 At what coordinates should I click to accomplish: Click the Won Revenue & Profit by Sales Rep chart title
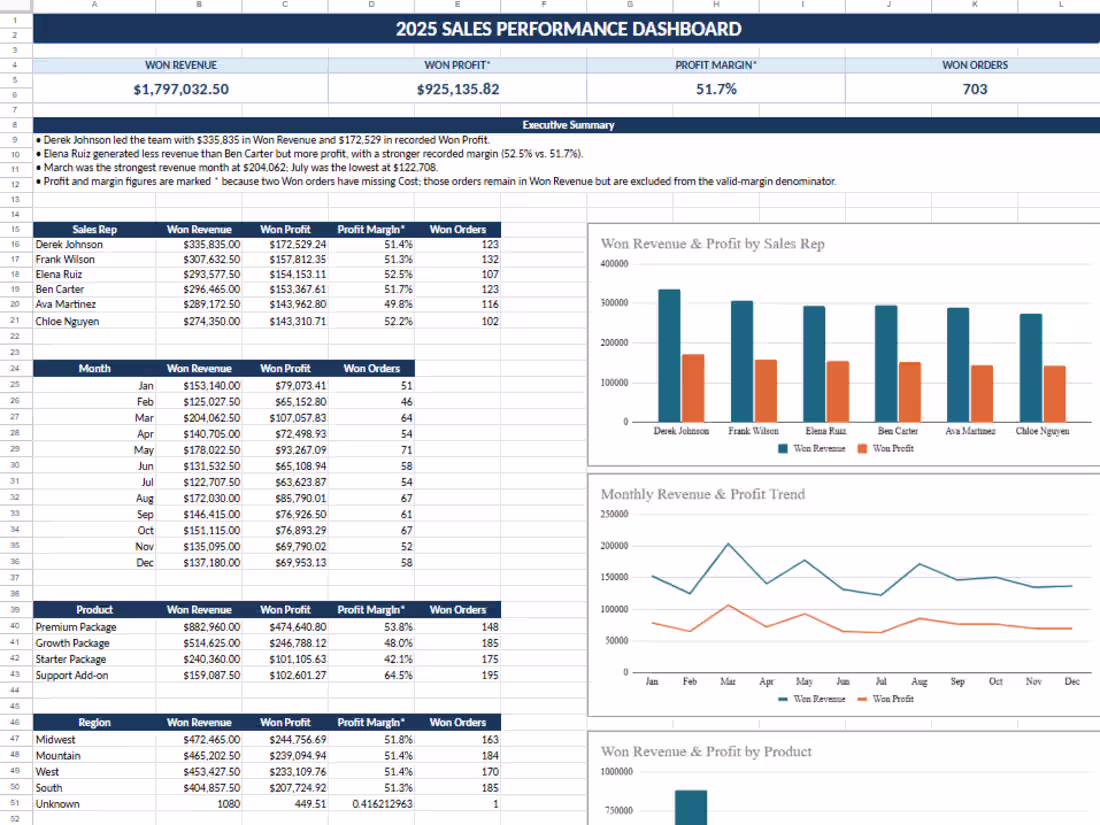pos(712,243)
